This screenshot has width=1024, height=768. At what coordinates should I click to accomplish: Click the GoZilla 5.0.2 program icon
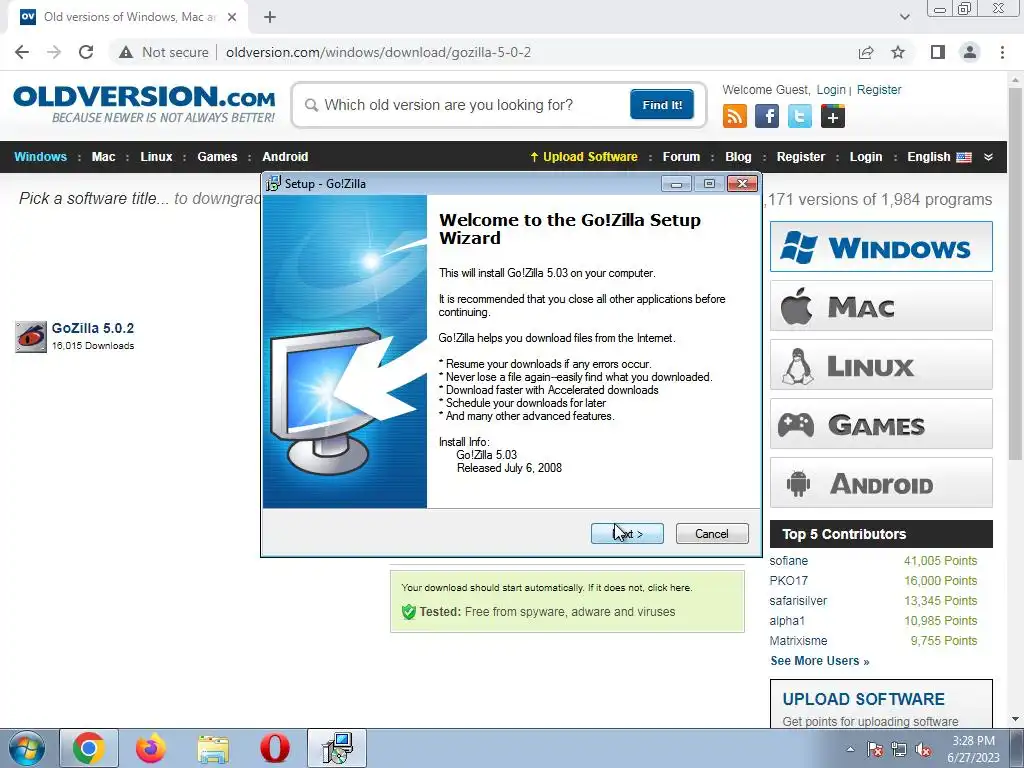tap(31, 336)
